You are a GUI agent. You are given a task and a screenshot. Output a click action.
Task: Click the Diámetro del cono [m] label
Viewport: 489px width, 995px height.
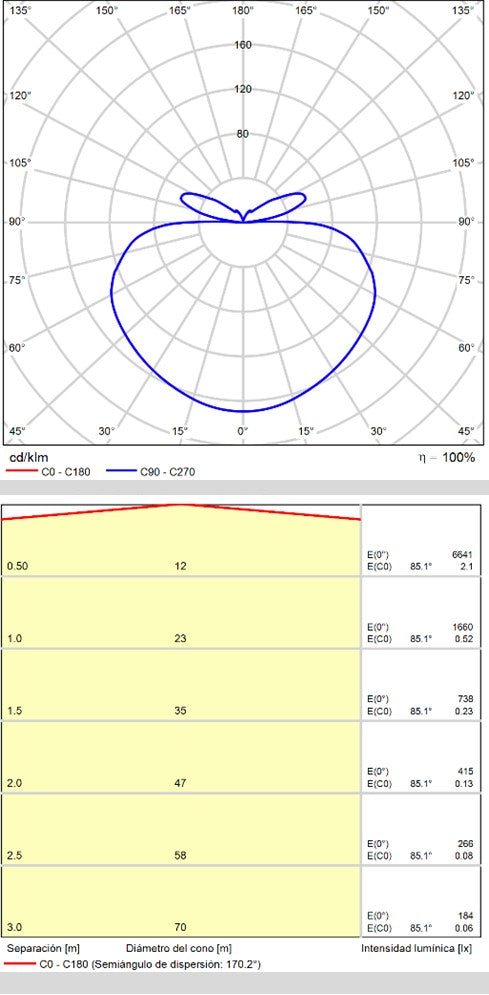[x=179, y=949]
